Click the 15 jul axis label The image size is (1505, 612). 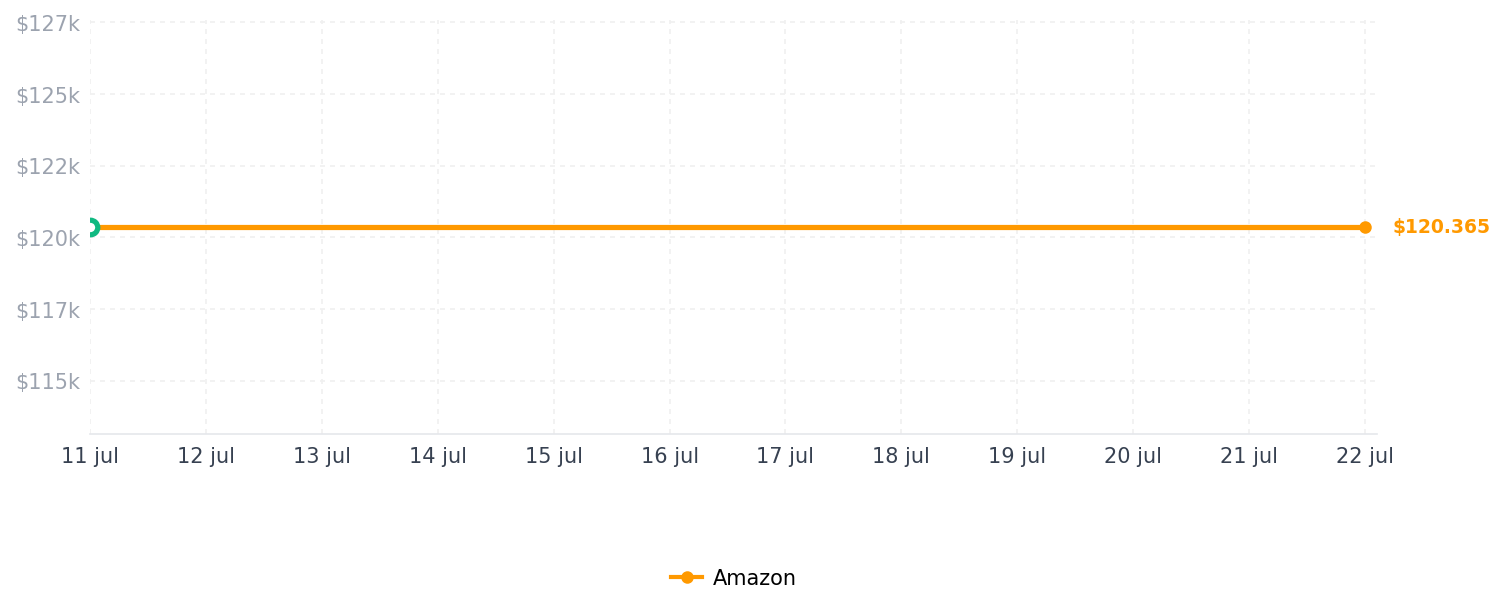(x=554, y=456)
